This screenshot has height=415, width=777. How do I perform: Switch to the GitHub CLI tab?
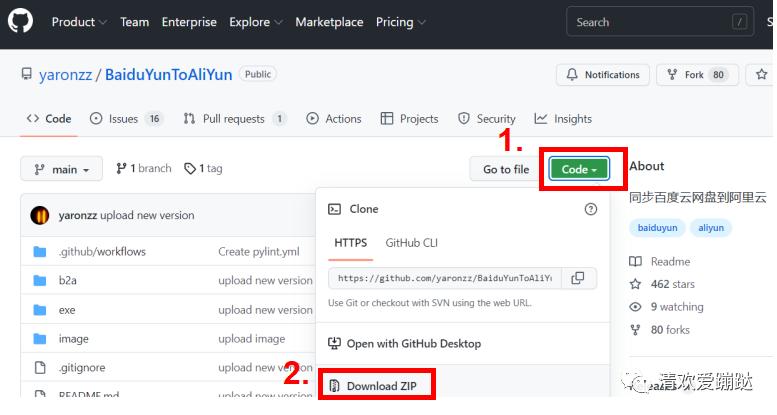click(411, 242)
